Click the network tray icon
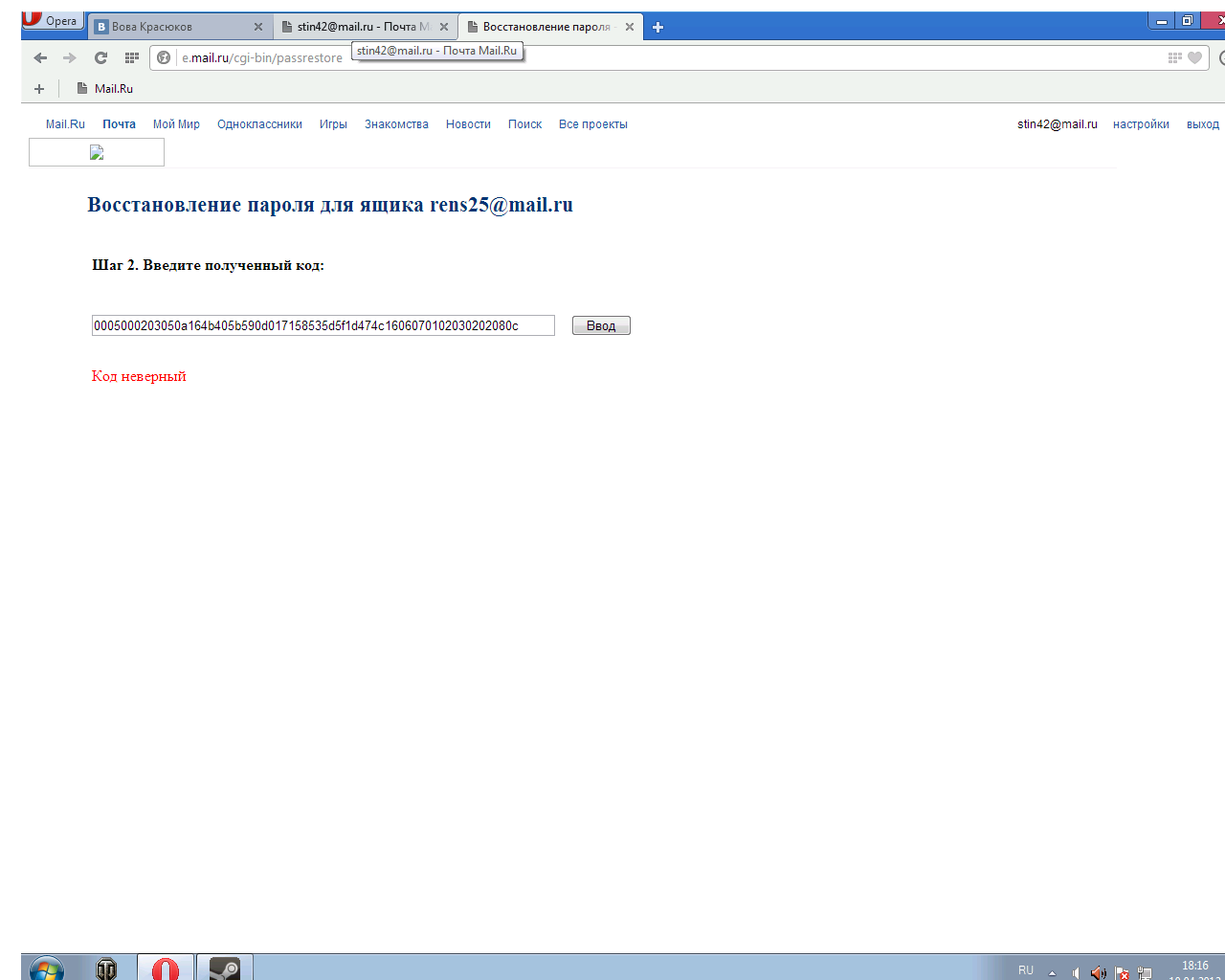Viewport: 1225px width, 980px height. 1145,973
